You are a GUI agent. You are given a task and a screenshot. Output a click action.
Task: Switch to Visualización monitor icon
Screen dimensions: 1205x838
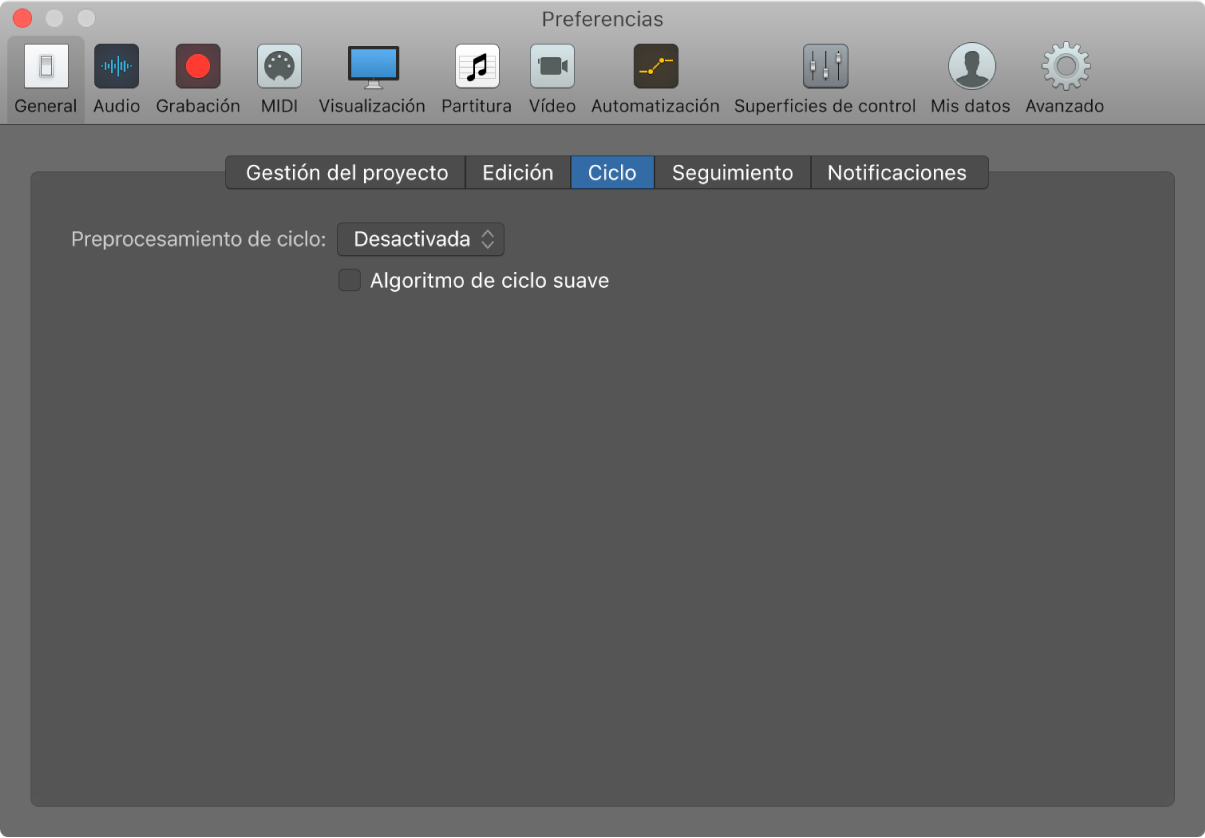click(372, 67)
